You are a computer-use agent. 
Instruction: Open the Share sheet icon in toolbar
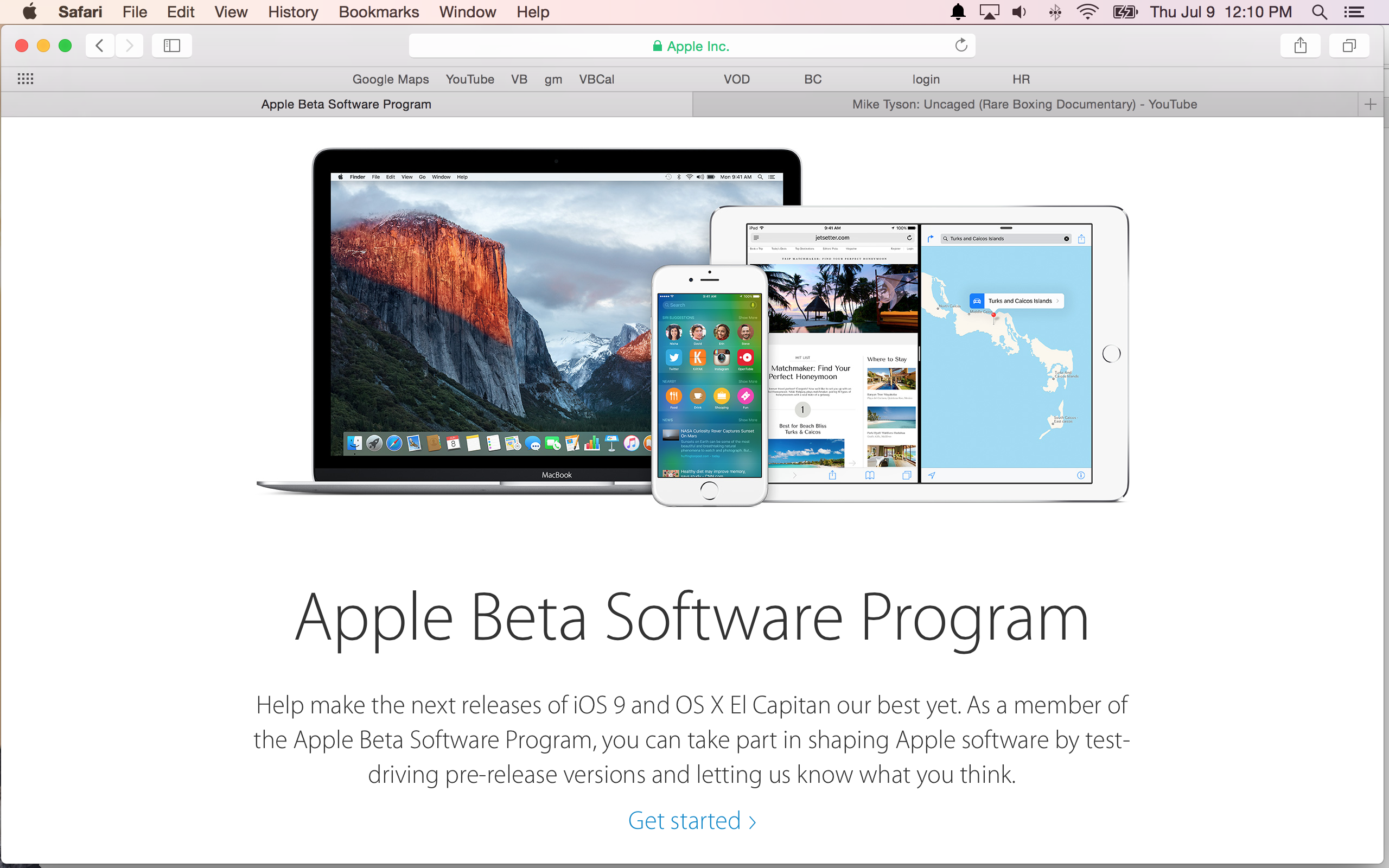pos(1300,46)
